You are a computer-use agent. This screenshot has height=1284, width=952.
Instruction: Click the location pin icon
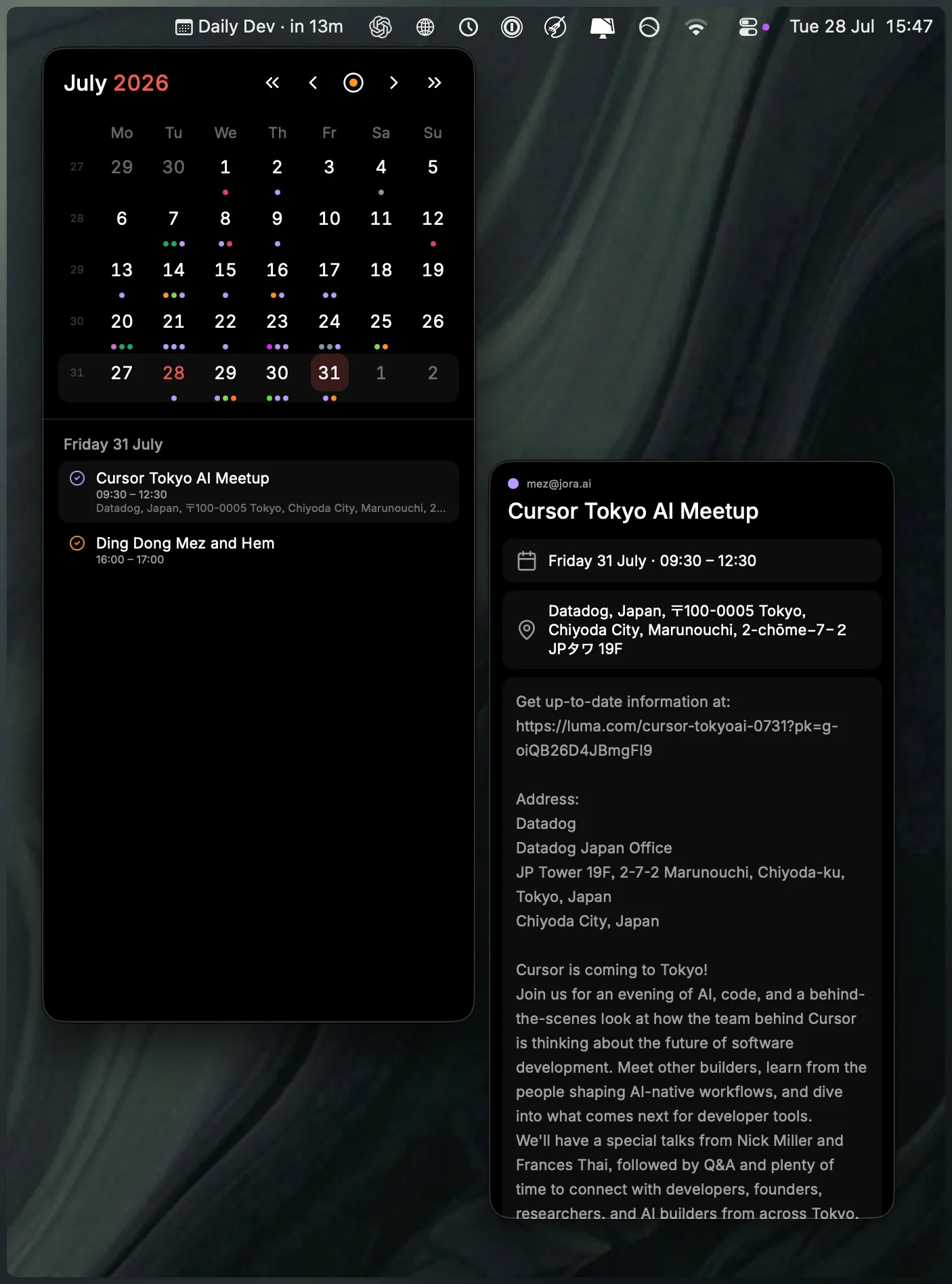coord(527,630)
